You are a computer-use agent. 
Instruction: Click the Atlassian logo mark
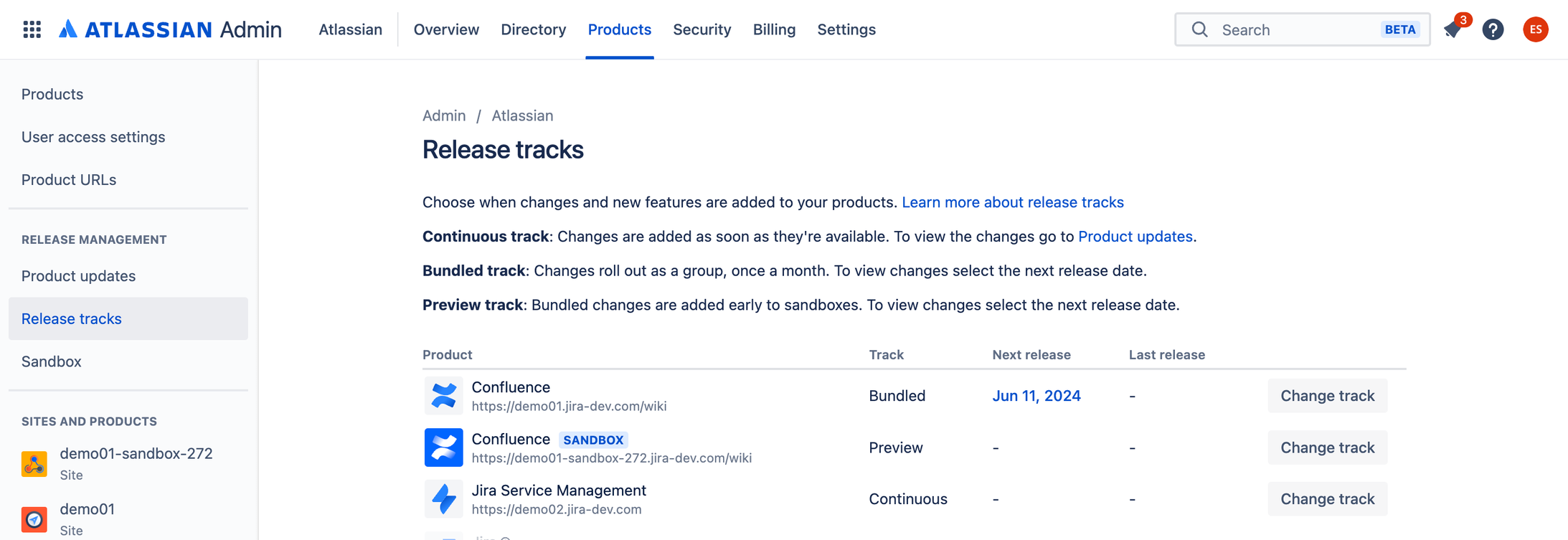point(67,29)
